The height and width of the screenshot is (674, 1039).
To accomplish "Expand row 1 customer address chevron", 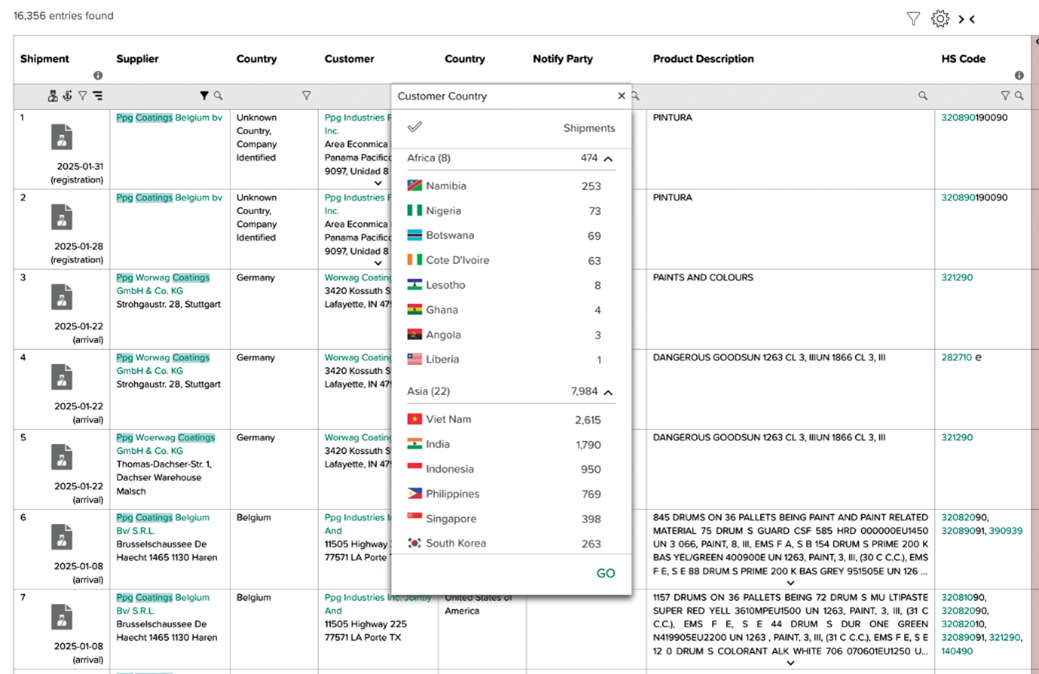I will 378,184.
